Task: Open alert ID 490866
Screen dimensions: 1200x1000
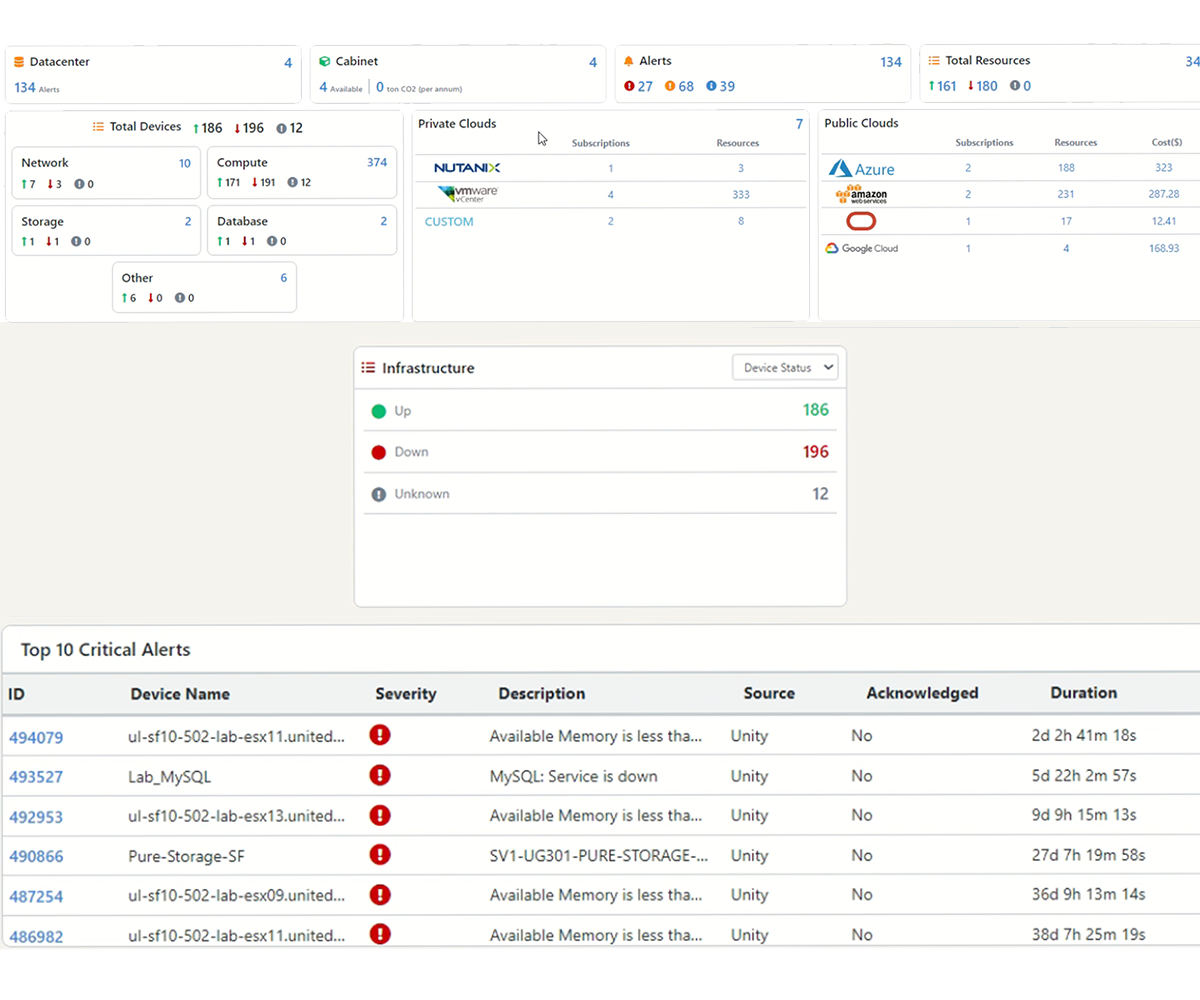Action: pyautogui.click(x=36, y=856)
